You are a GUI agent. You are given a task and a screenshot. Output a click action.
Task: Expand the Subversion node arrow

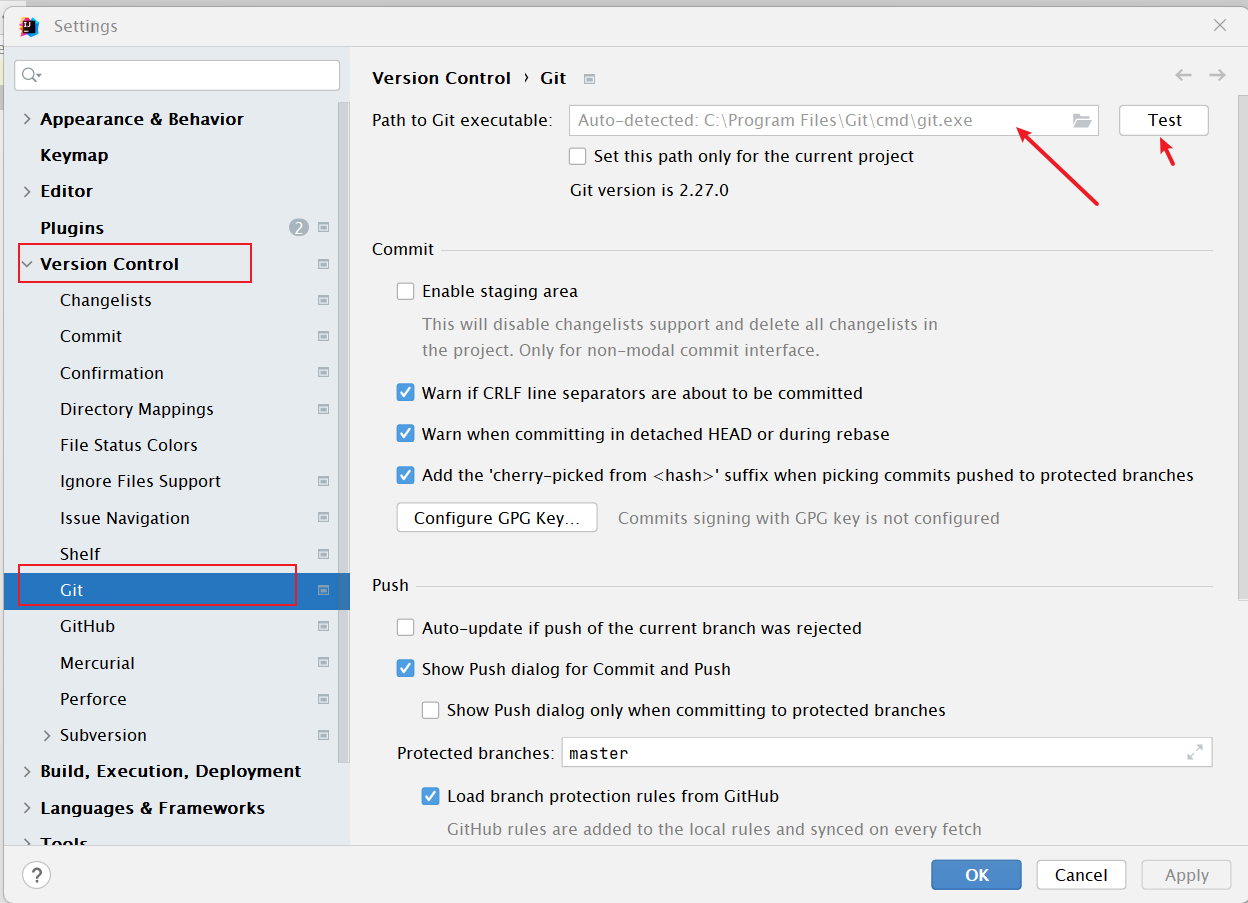[x=46, y=735]
